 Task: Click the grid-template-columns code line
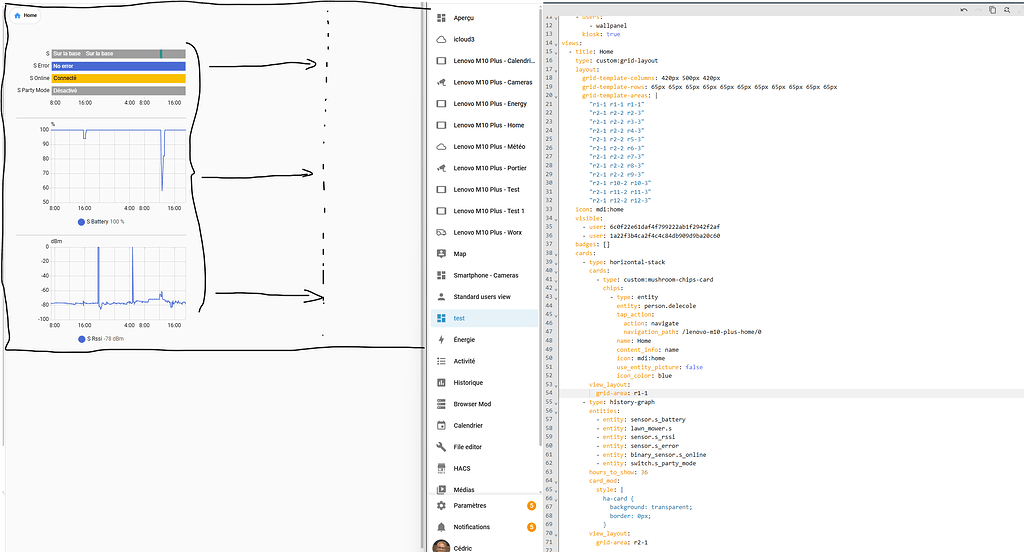click(651, 78)
